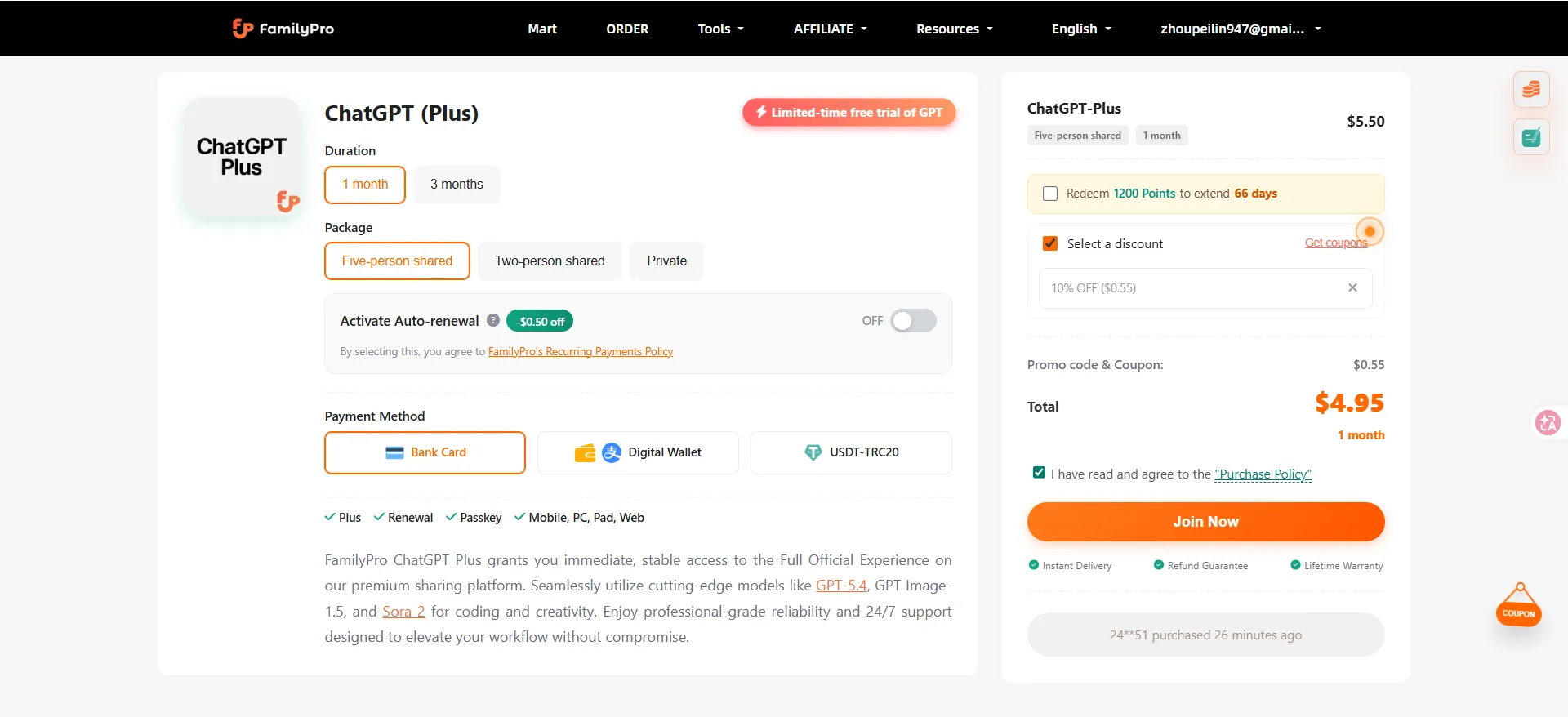Clear the 10% OFF discount with X
Screen dimensions: 1568x717
[x=1352, y=287]
